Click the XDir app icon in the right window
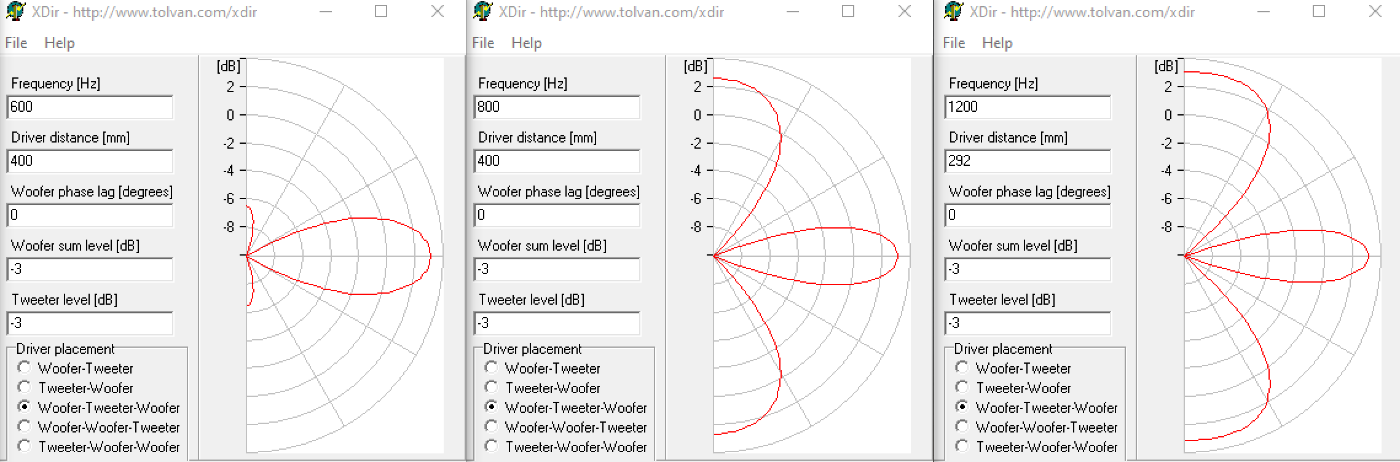1400x462 pixels. point(953,12)
